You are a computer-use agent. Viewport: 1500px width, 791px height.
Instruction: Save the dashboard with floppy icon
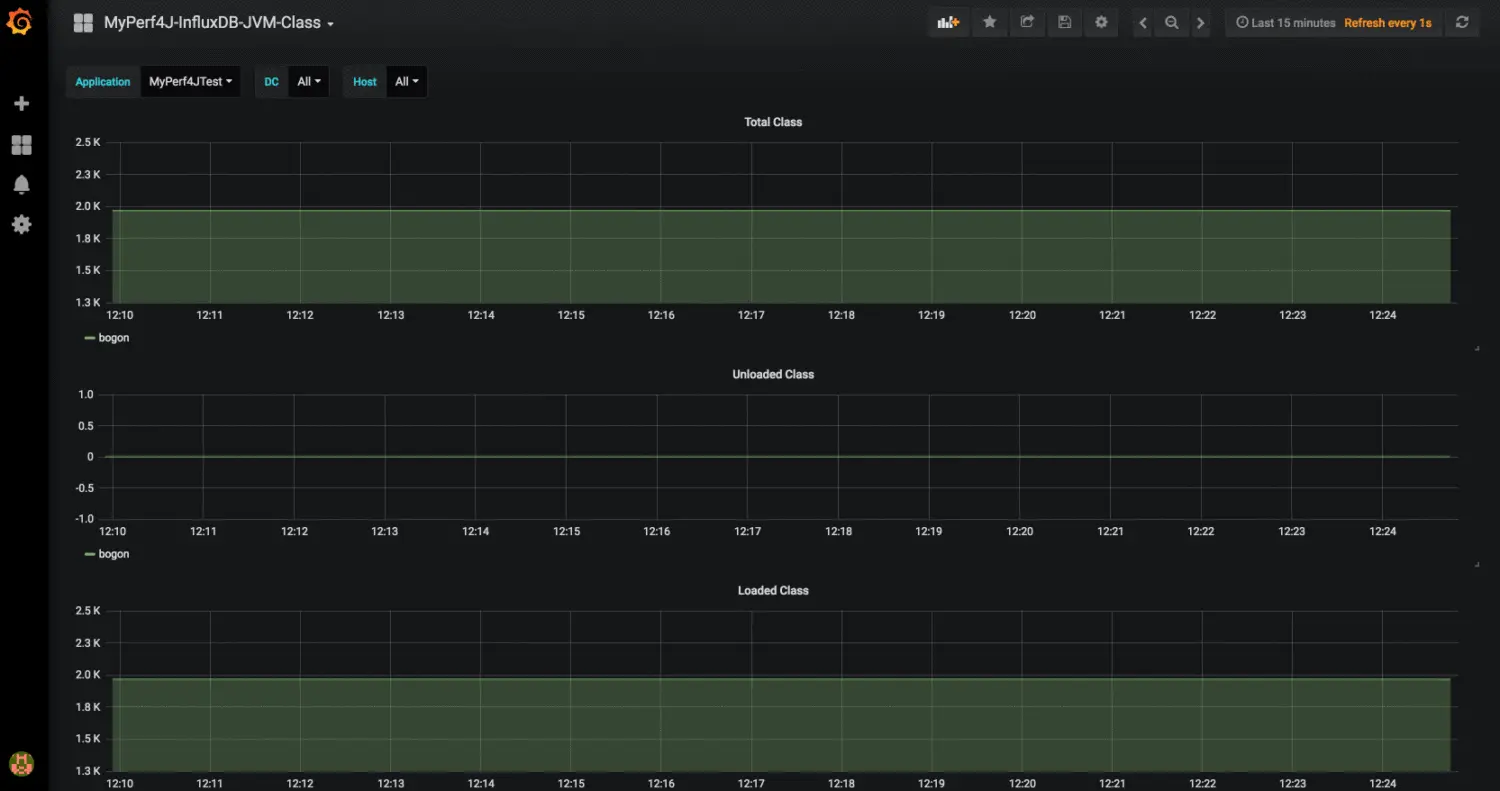1064,22
